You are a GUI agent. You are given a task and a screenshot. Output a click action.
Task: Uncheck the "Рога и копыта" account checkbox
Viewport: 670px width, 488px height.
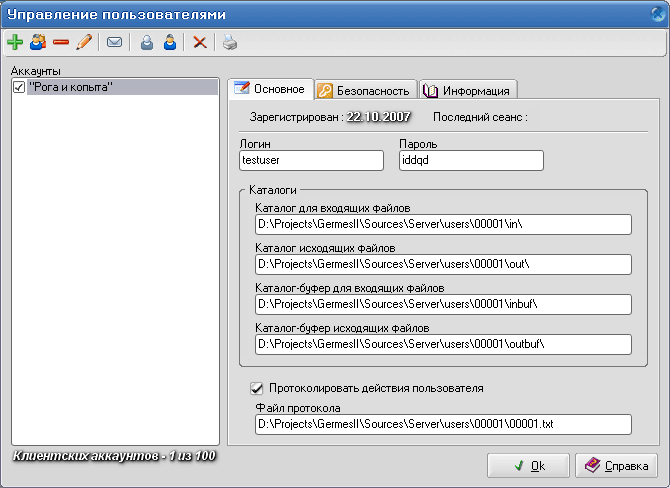[x=19, y=87]
